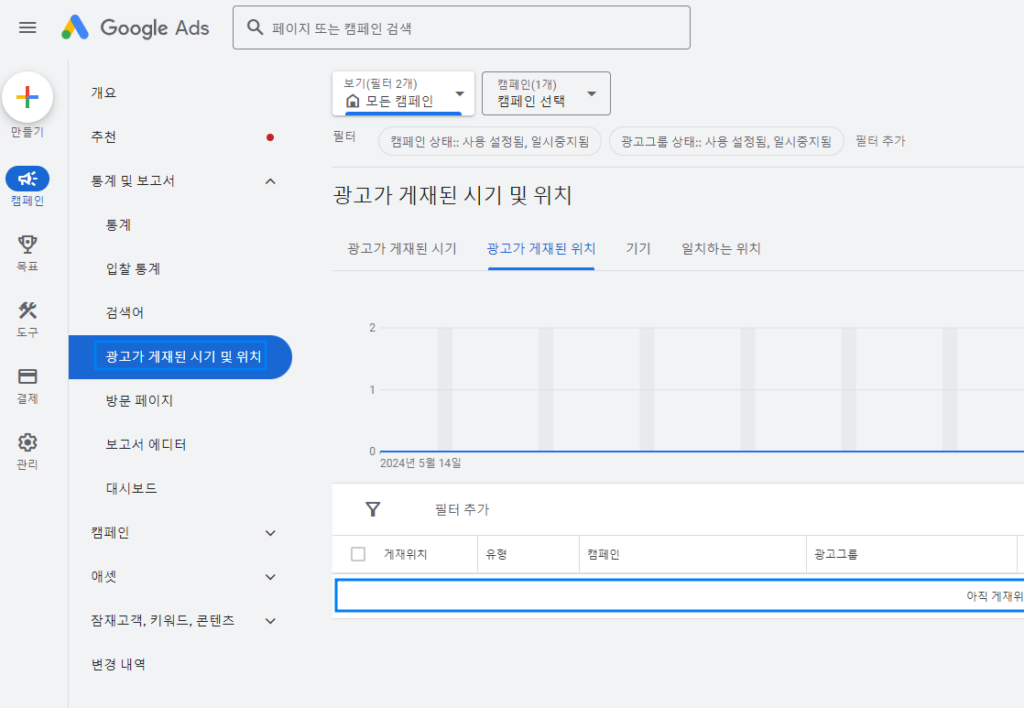Toggle the hamburger menu icon

(27, 27)
